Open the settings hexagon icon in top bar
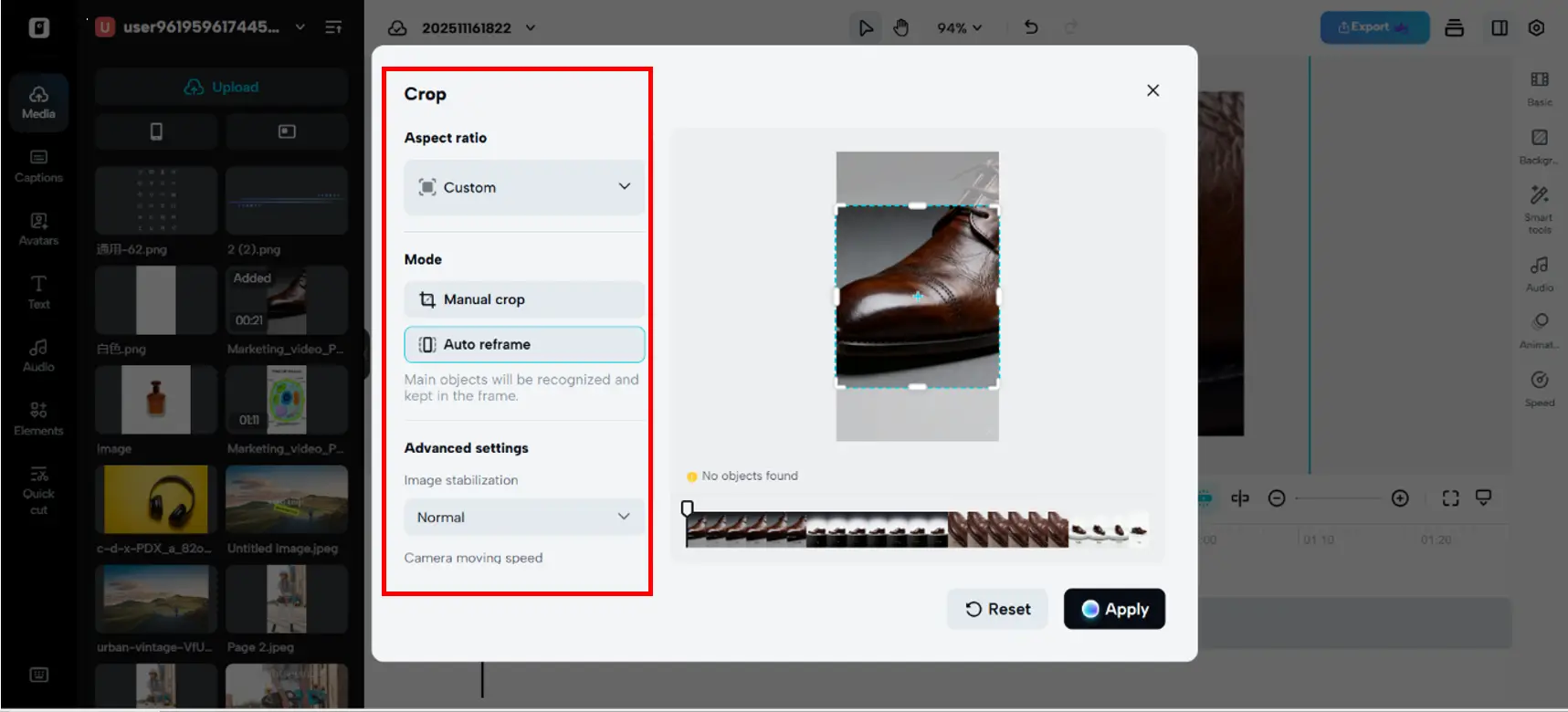This screenshot has width=1568, height=712. point(1537,27)
